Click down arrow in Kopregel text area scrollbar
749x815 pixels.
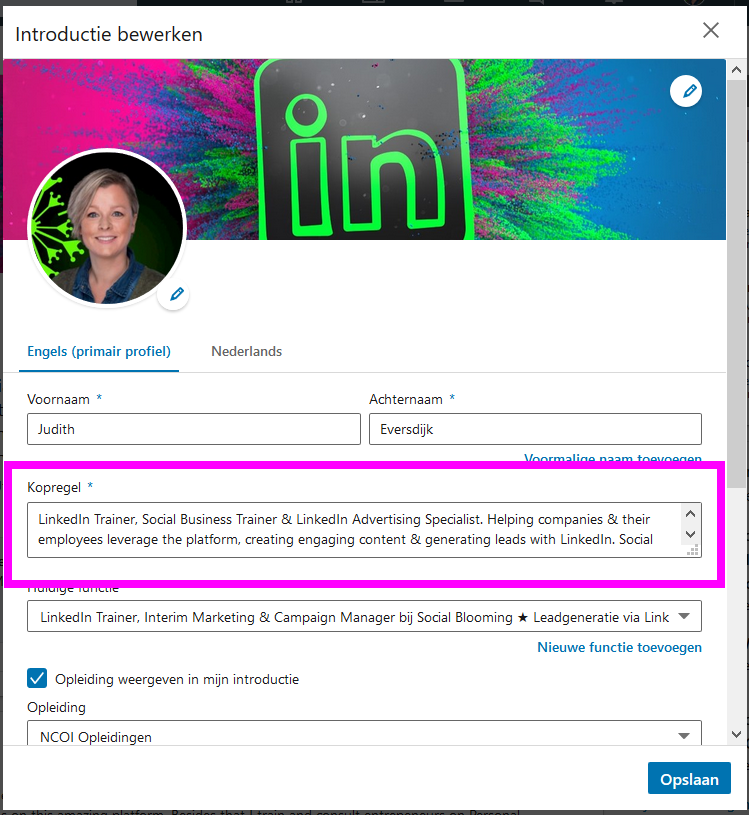pos(690,534)
